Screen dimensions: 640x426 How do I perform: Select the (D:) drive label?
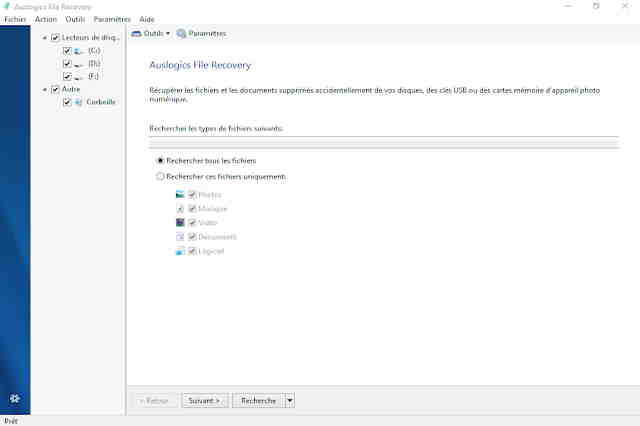pos(94,63)
